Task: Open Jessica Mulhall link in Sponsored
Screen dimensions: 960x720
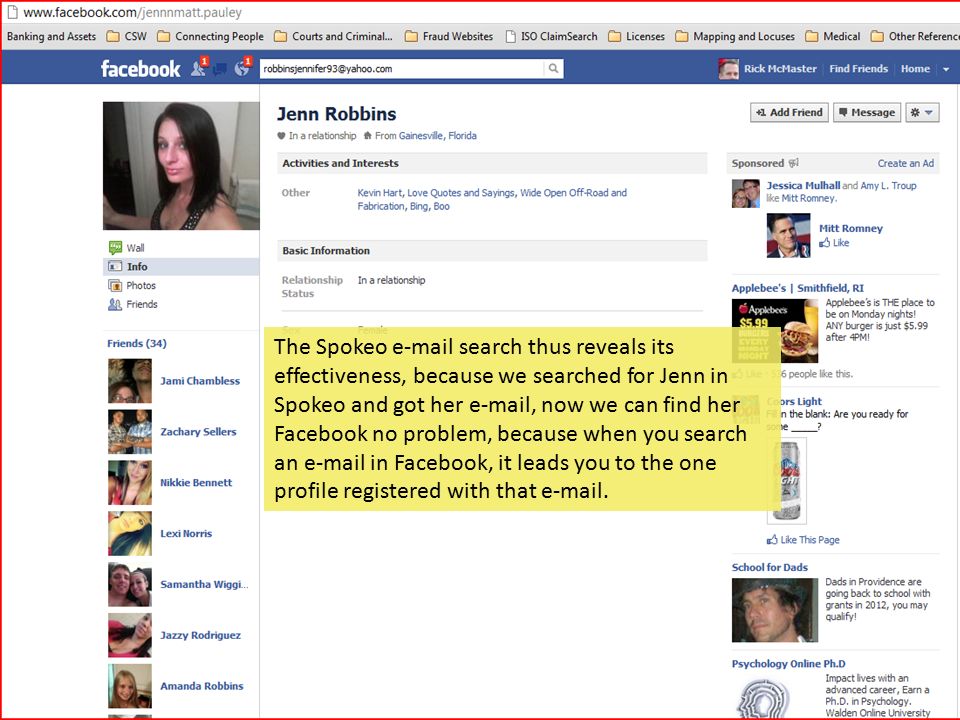Action: 803,186
